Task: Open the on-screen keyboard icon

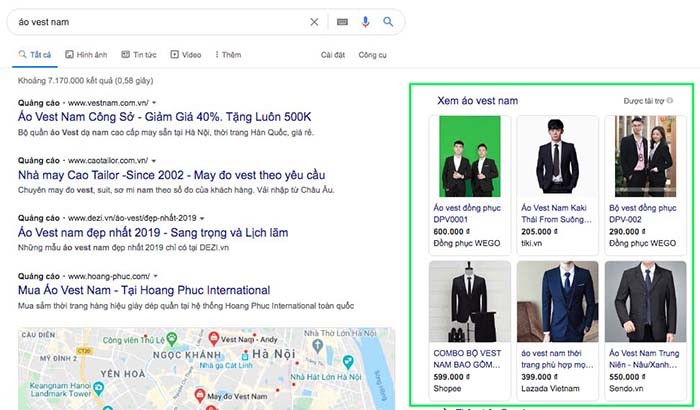Action: (x=342, y=22)
